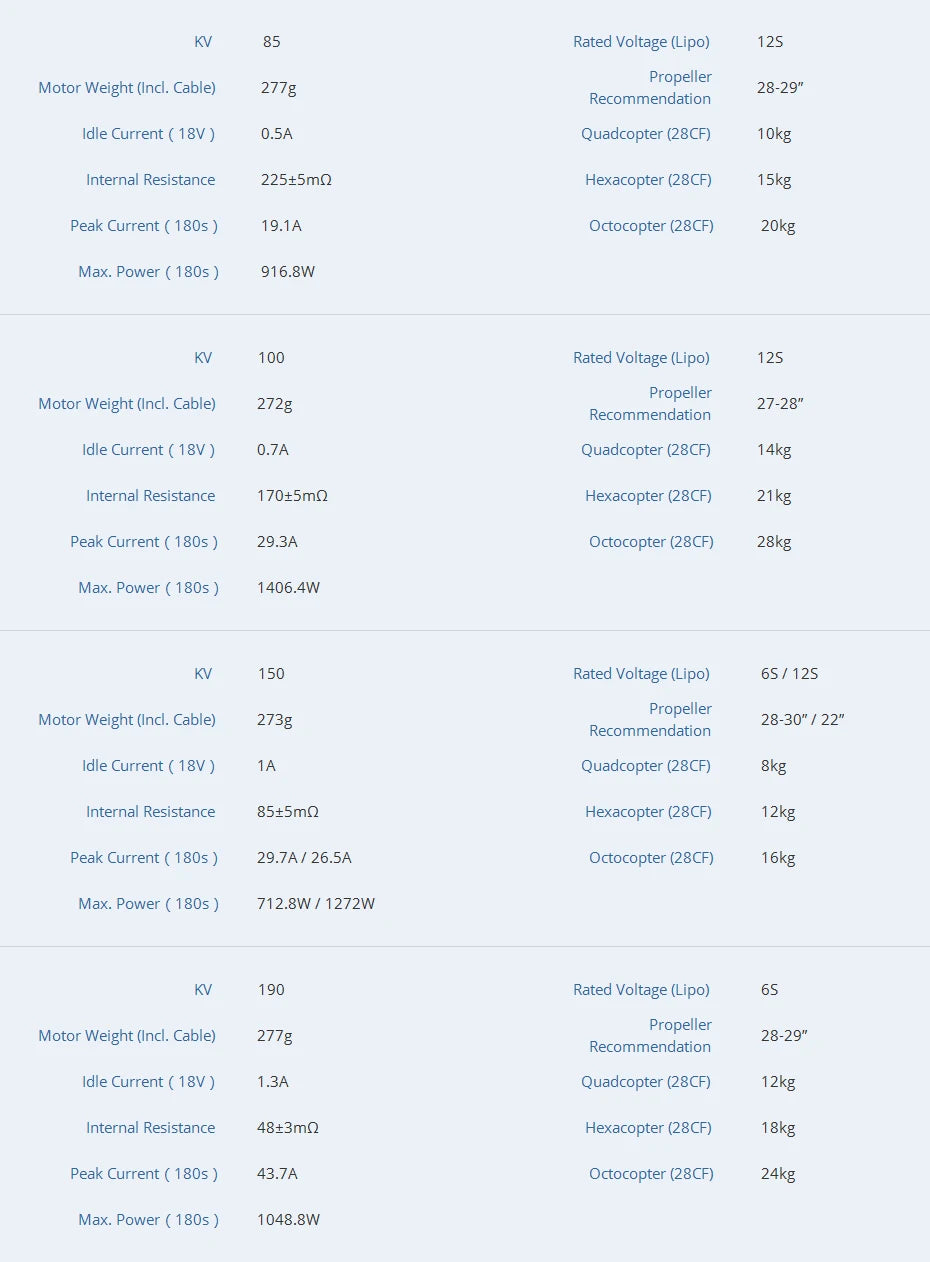Click the 48±3mΩ internal resistance value

pos(288,1128)
